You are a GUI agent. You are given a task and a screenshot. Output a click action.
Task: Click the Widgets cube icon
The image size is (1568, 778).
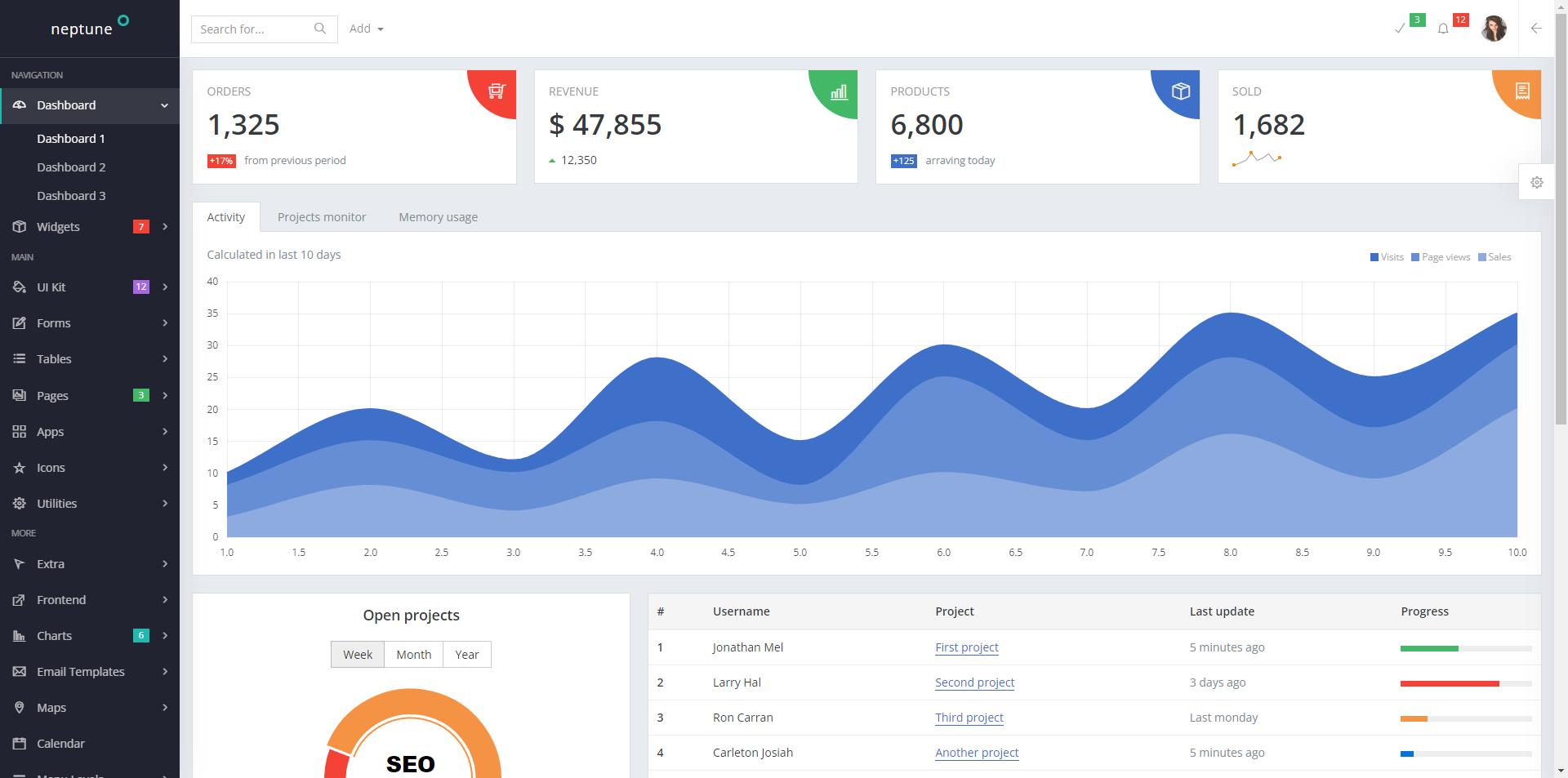point(20,226)
